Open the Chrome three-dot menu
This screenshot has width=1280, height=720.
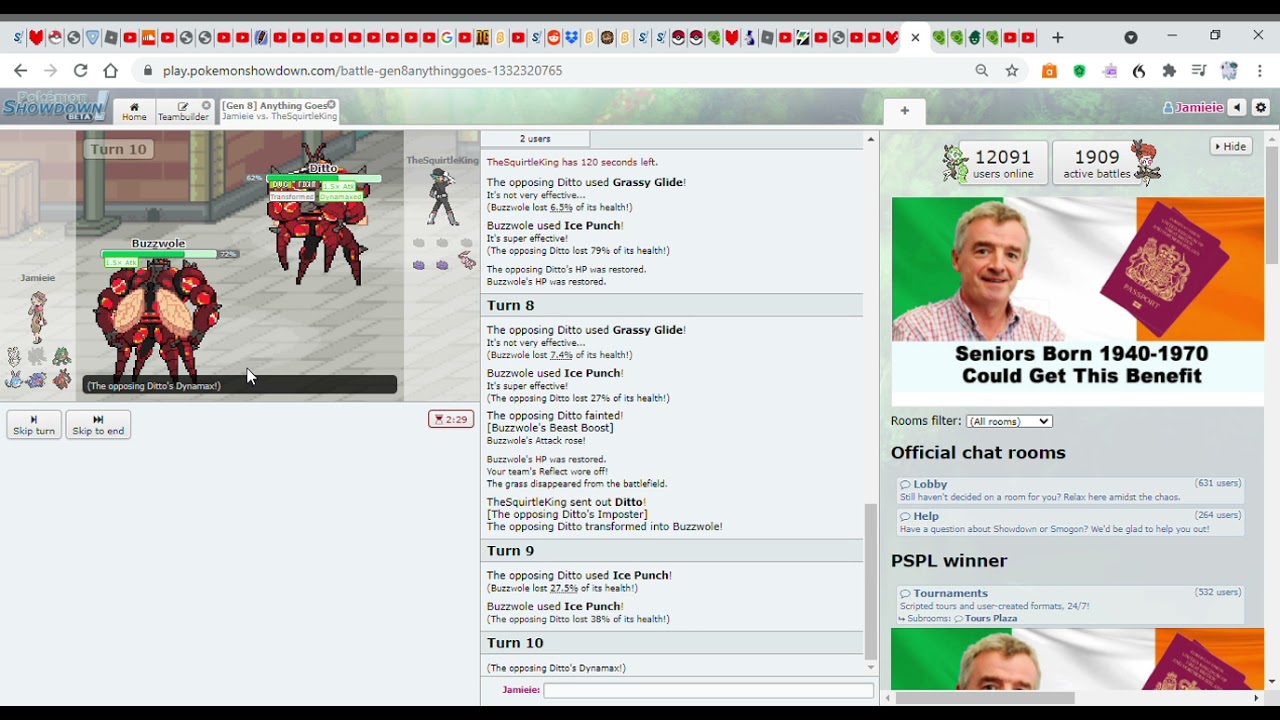coord(1260,71)
